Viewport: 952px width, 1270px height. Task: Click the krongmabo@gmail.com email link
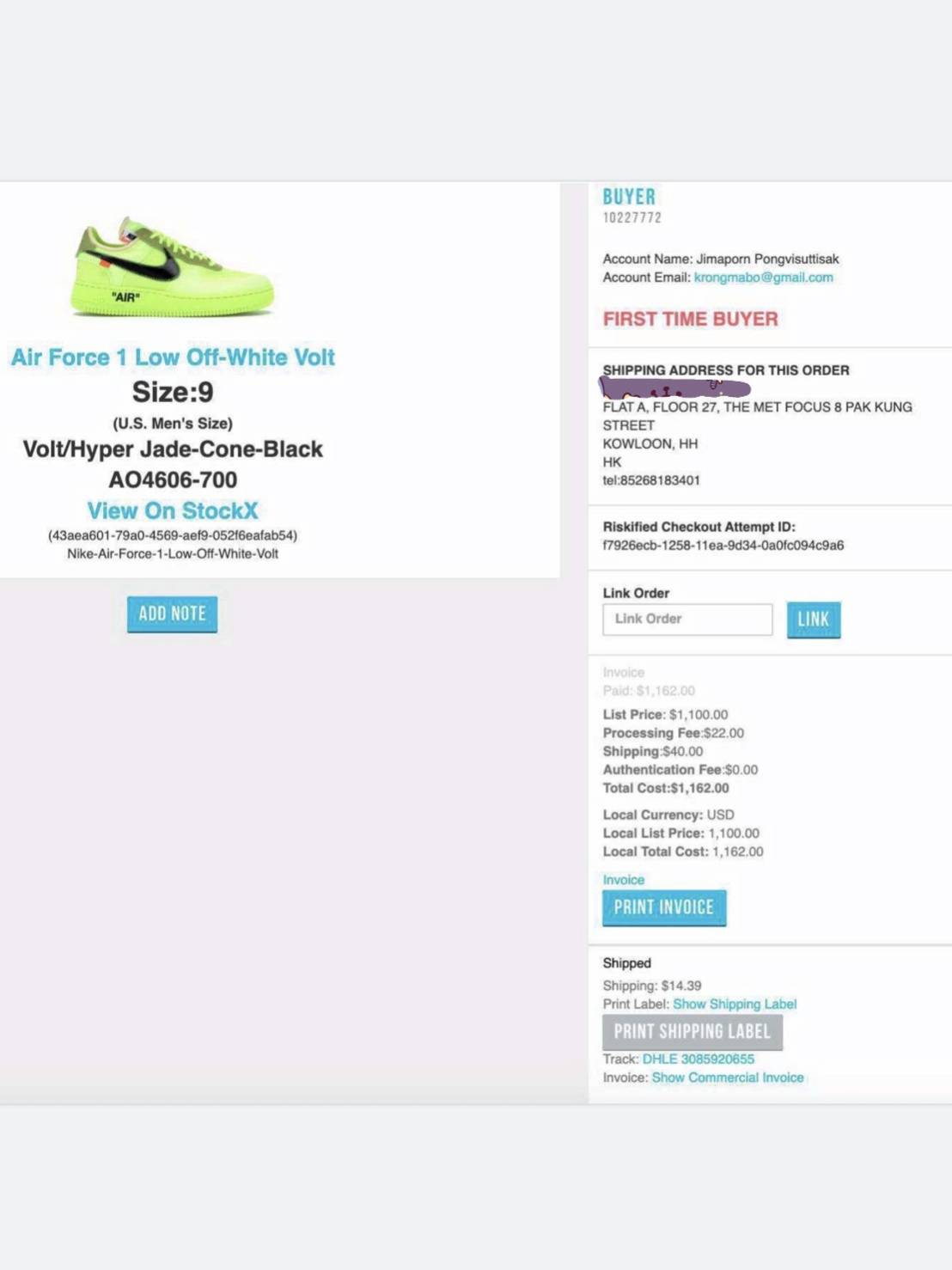pos(763,278)
